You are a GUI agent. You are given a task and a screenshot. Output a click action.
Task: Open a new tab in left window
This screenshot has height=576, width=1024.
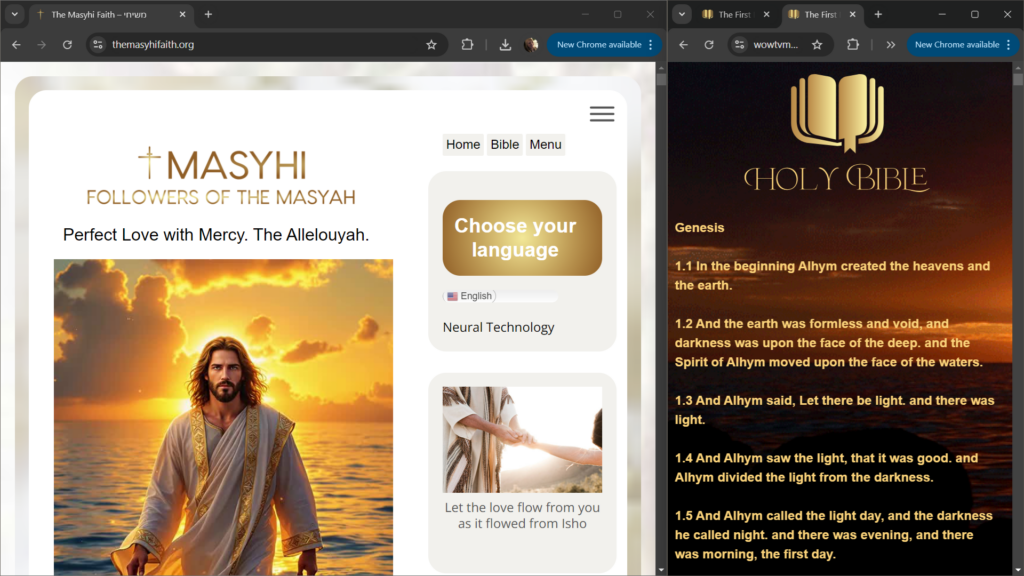[x=208, y=14]
